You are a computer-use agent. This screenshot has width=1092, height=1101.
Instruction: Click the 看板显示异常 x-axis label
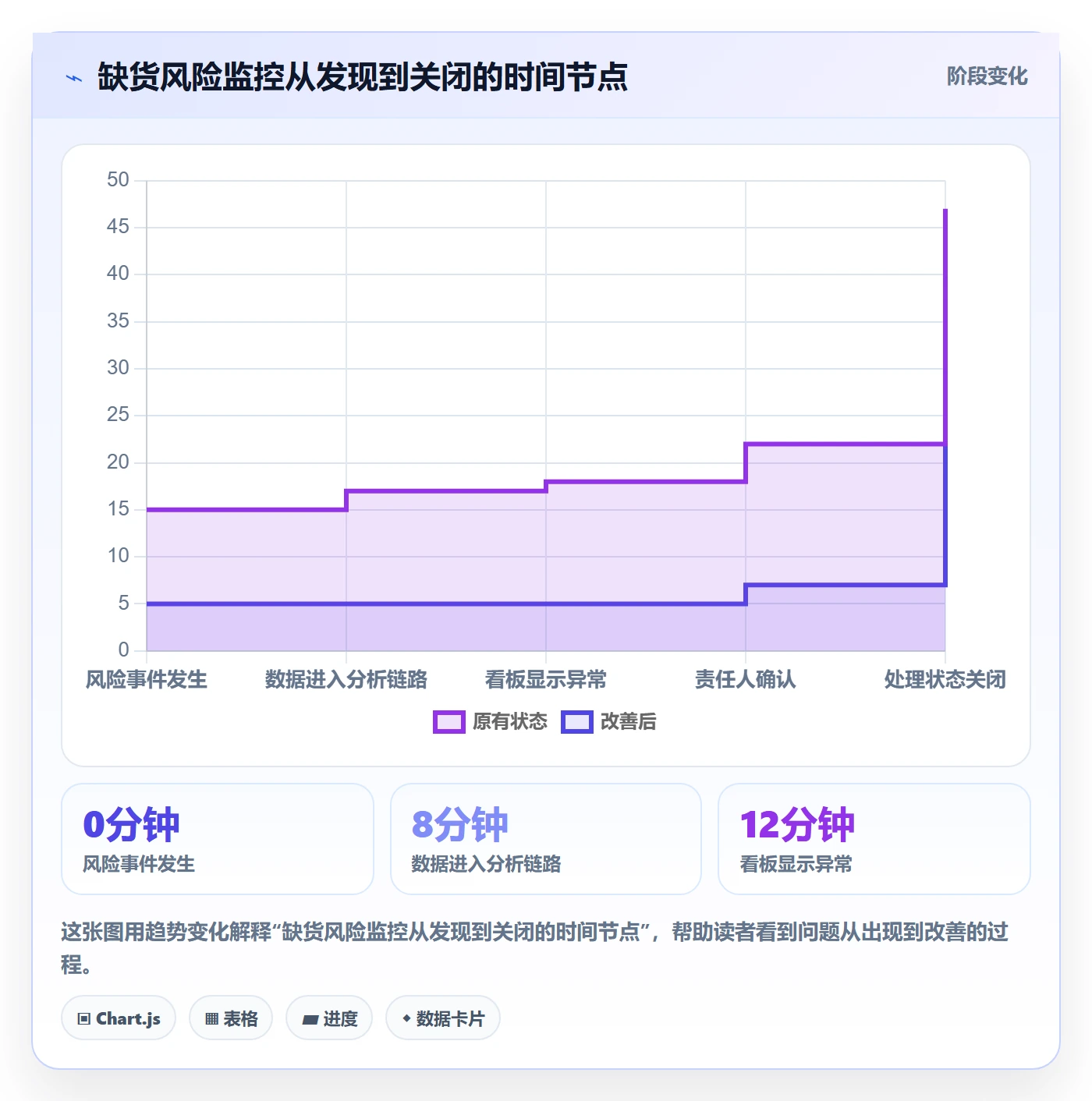tap(546, 680)
